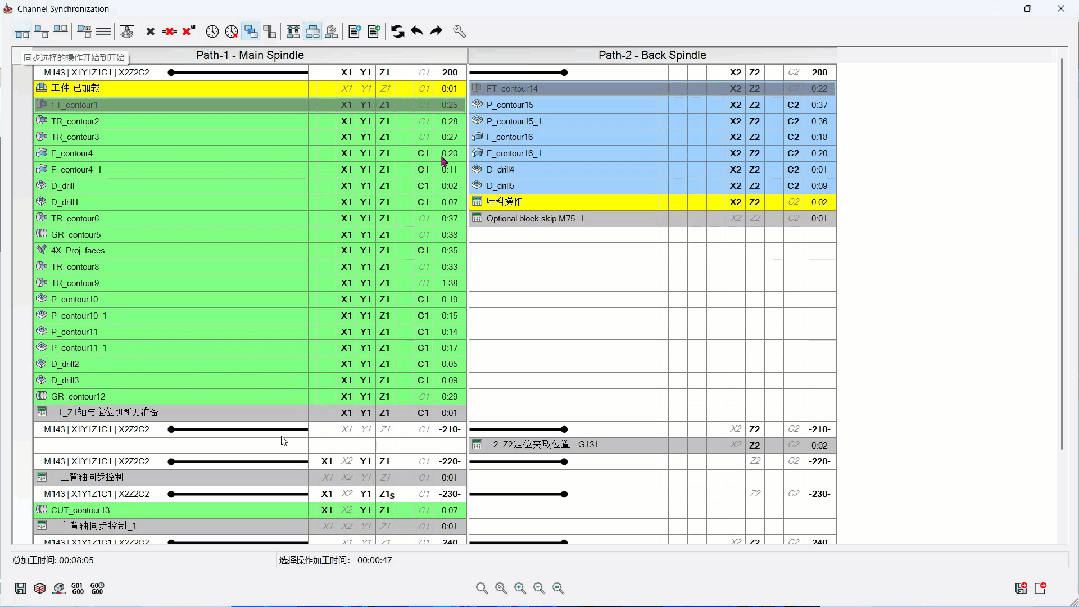Click the plain clock timing icon

click(x=212, y=31)
